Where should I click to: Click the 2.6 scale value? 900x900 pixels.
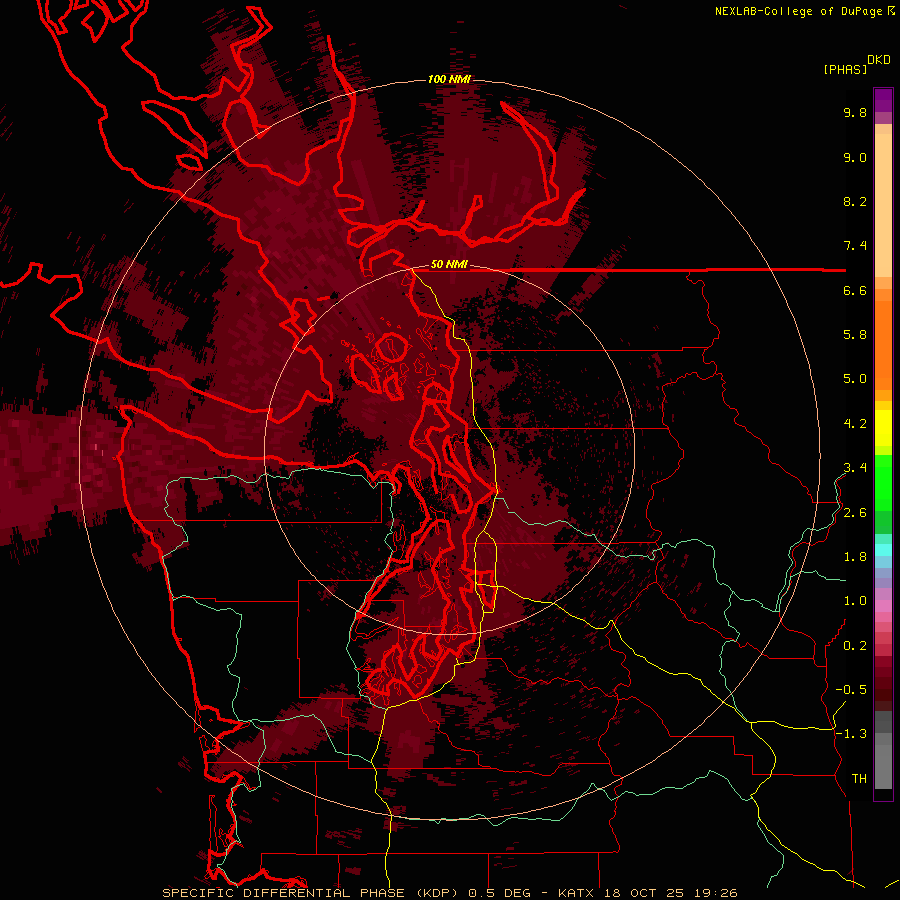855,513
